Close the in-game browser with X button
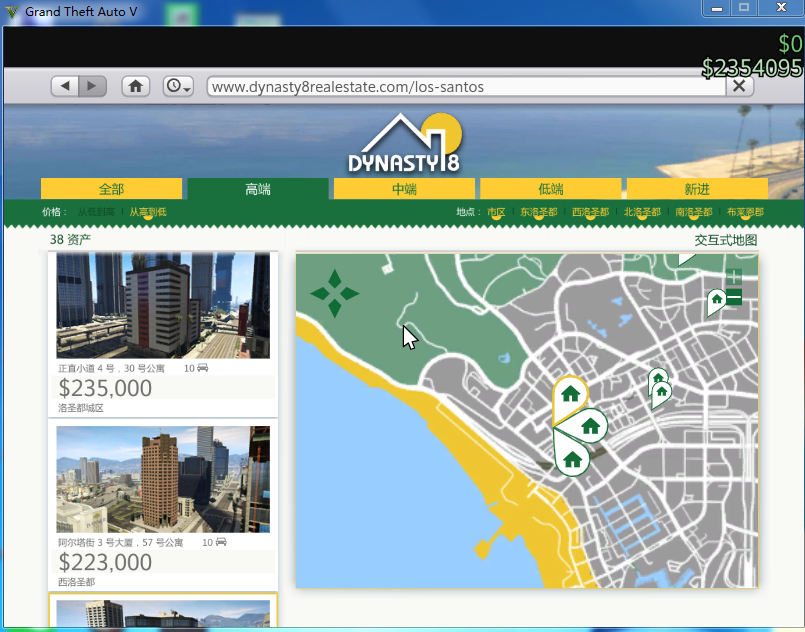805x632 pixels. click(739, 86)
